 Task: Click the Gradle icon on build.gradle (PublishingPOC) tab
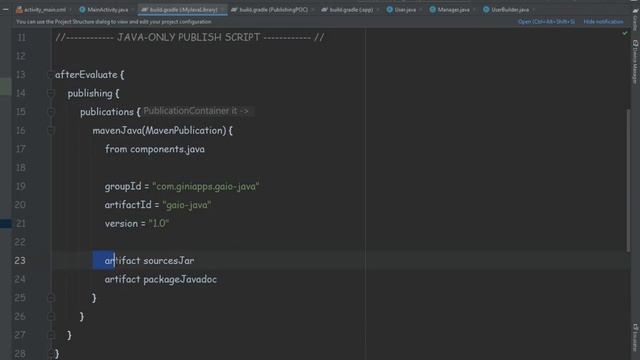(x=234, y=9)
